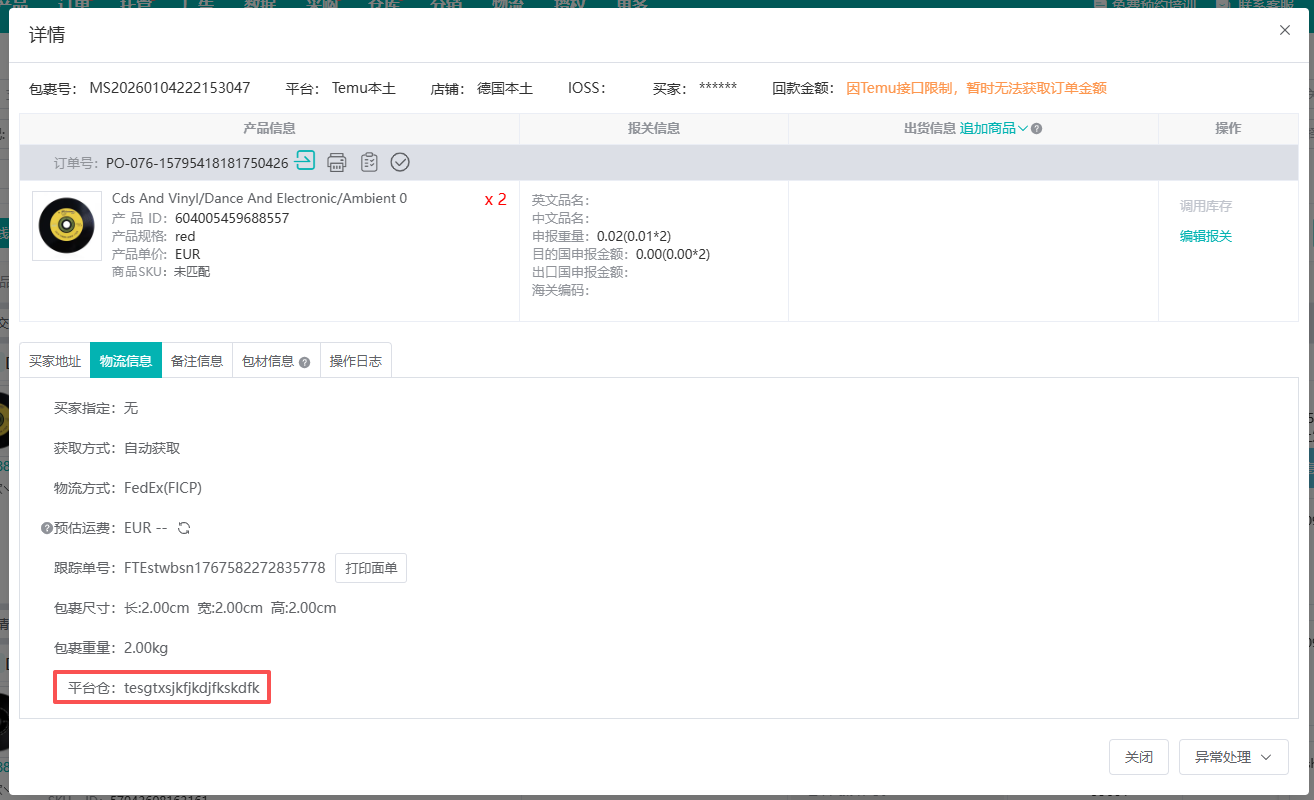
Task: Click the help icon beside 追加商品
Action: [x=1037, y=129]
